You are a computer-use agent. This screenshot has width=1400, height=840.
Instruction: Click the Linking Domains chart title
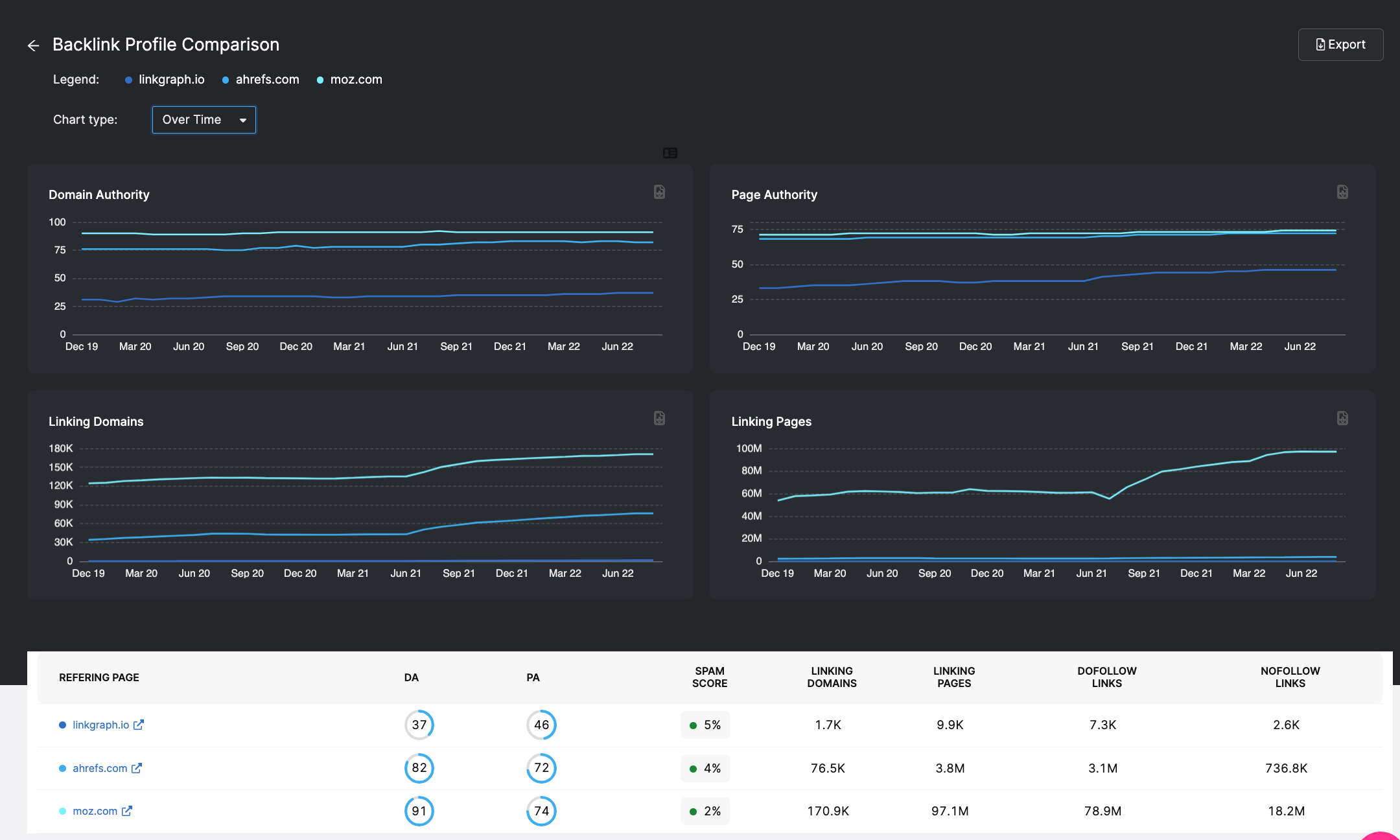tap(96, 421)
